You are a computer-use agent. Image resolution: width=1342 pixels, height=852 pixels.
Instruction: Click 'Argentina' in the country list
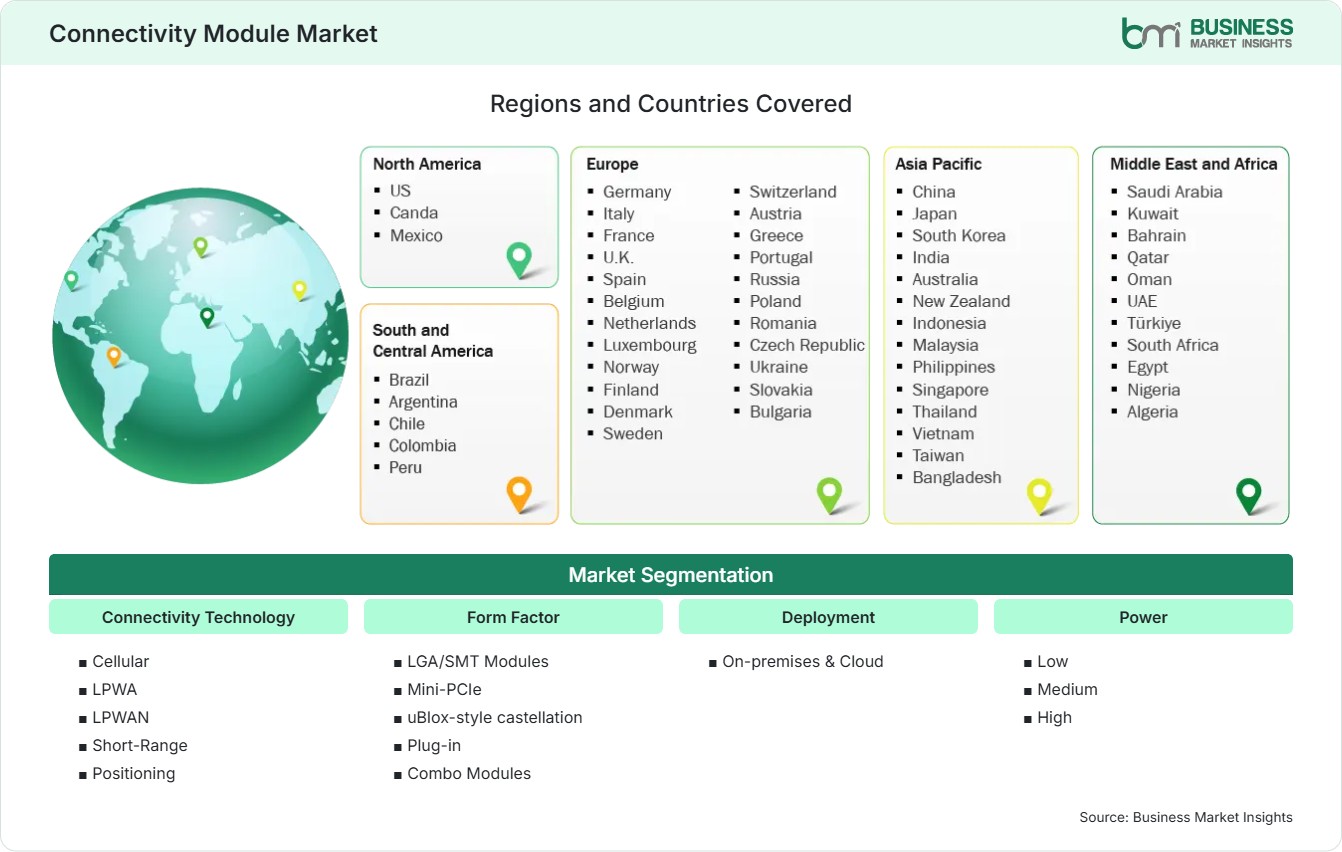[423, 402]
